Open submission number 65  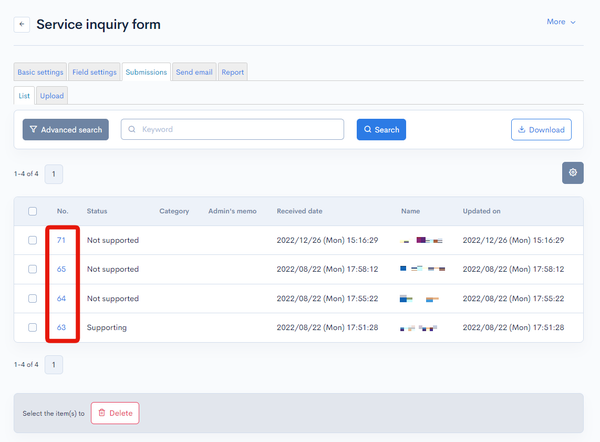[x=61, y=269]
